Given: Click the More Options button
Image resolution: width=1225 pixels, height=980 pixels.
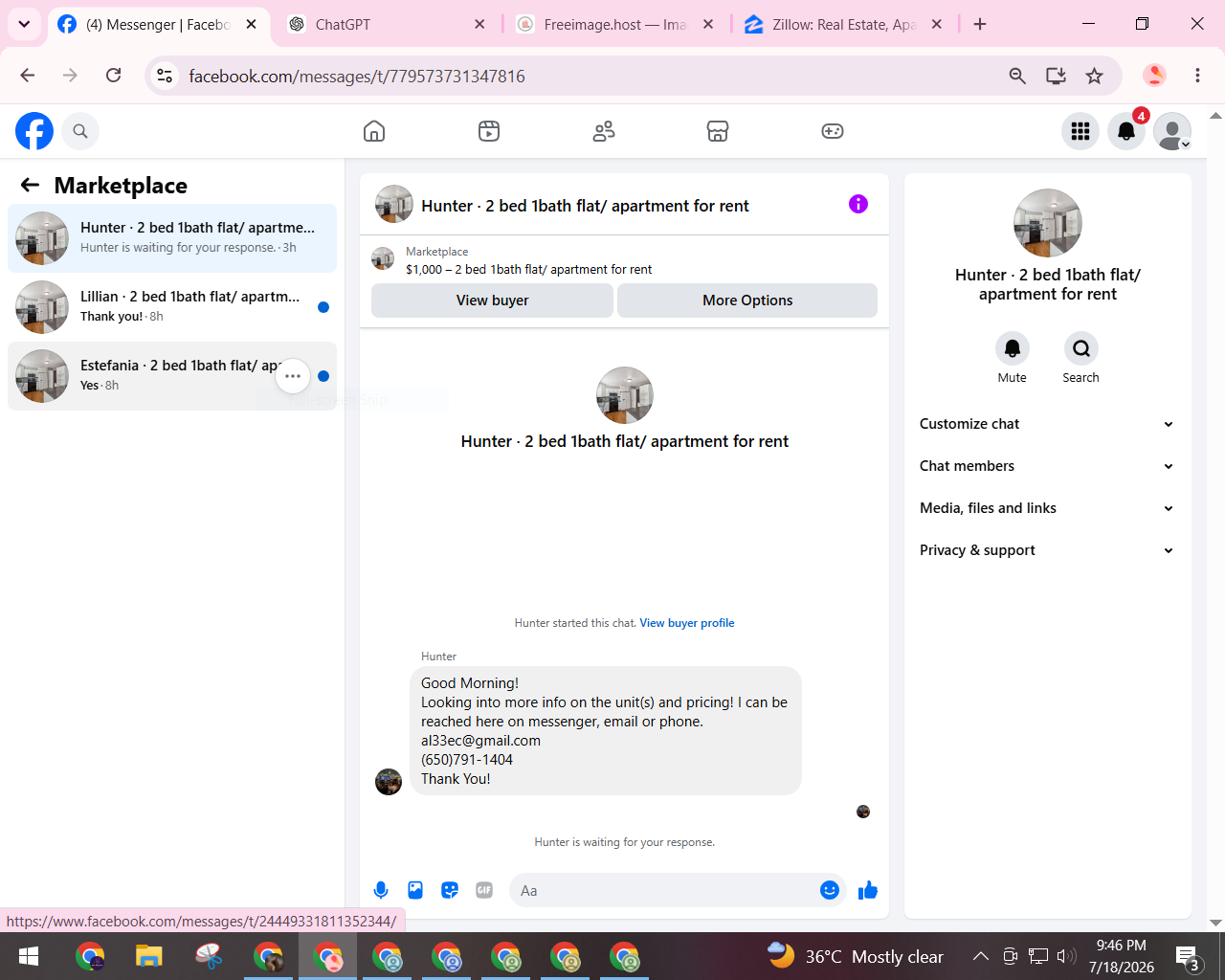Looking at the screenshot, I should pos(747,301).
